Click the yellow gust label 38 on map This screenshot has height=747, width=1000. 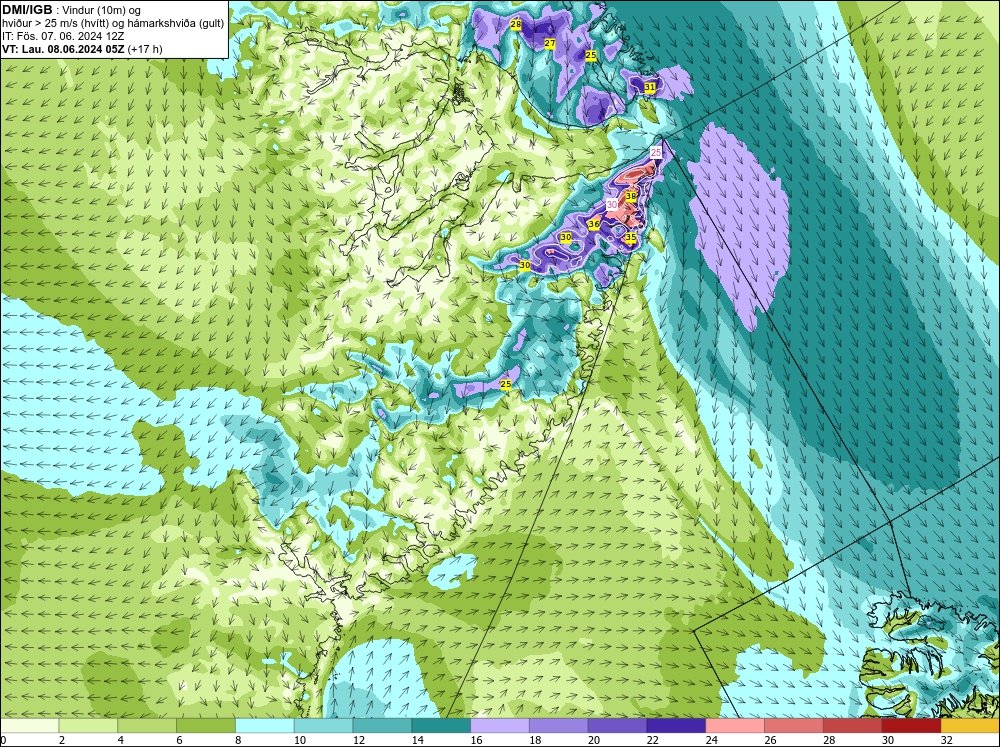[631, 196]
